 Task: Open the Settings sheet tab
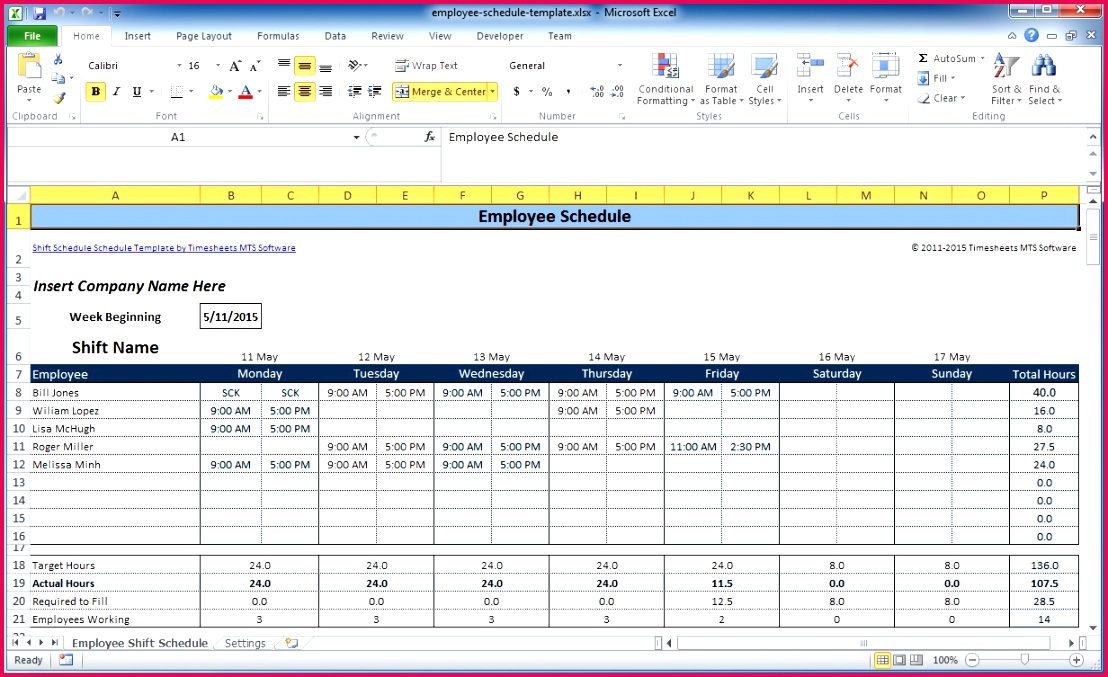pos(243,643)
